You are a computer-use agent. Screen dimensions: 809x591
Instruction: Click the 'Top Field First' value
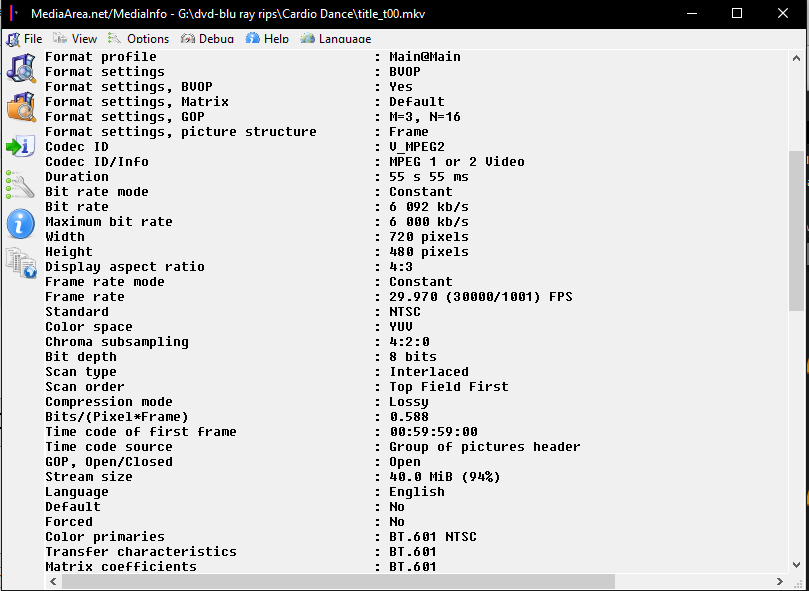[449, 387]
